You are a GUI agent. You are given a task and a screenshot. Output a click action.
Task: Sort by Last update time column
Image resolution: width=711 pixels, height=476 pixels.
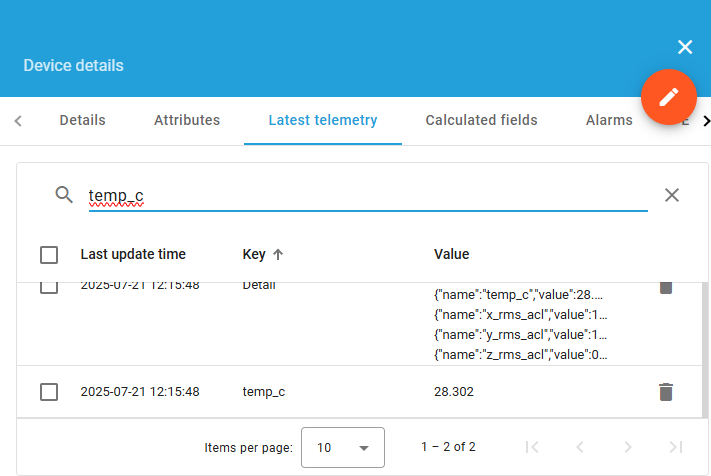(x=133, y=254)
